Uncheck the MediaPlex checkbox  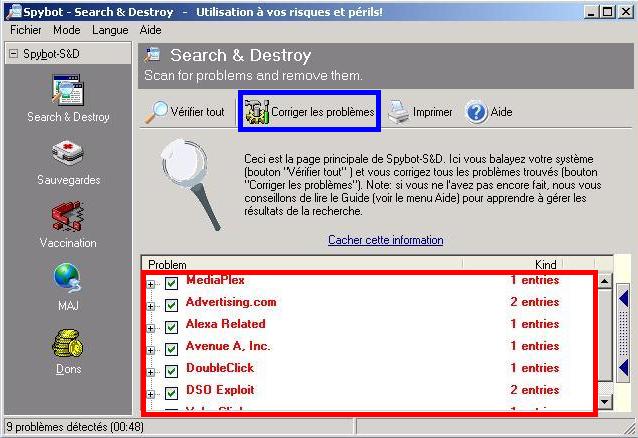point(171,283)
